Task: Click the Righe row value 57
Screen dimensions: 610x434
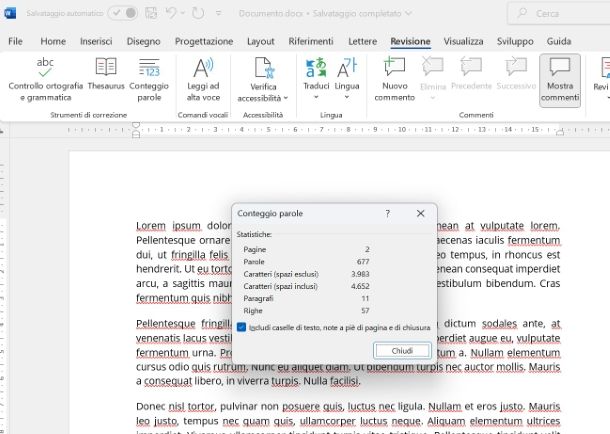Action: pos(365,311)
